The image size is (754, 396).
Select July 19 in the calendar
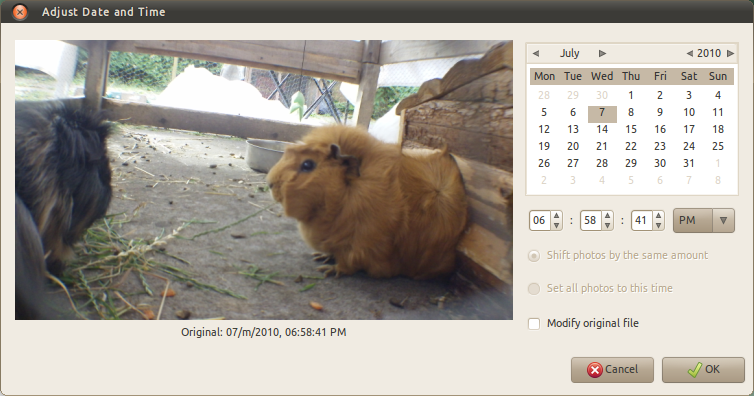pos(544,146)
